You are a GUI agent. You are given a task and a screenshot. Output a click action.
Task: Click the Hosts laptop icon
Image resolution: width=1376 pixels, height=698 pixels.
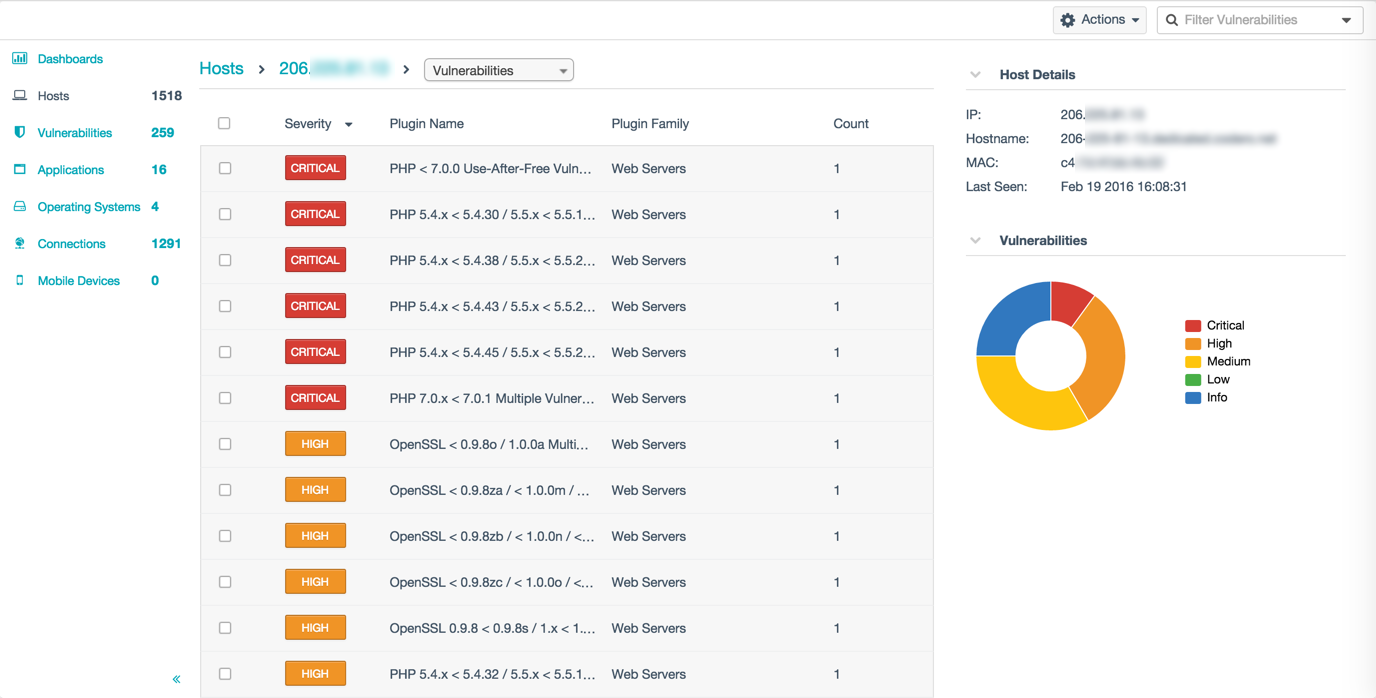tap(19, 96)
